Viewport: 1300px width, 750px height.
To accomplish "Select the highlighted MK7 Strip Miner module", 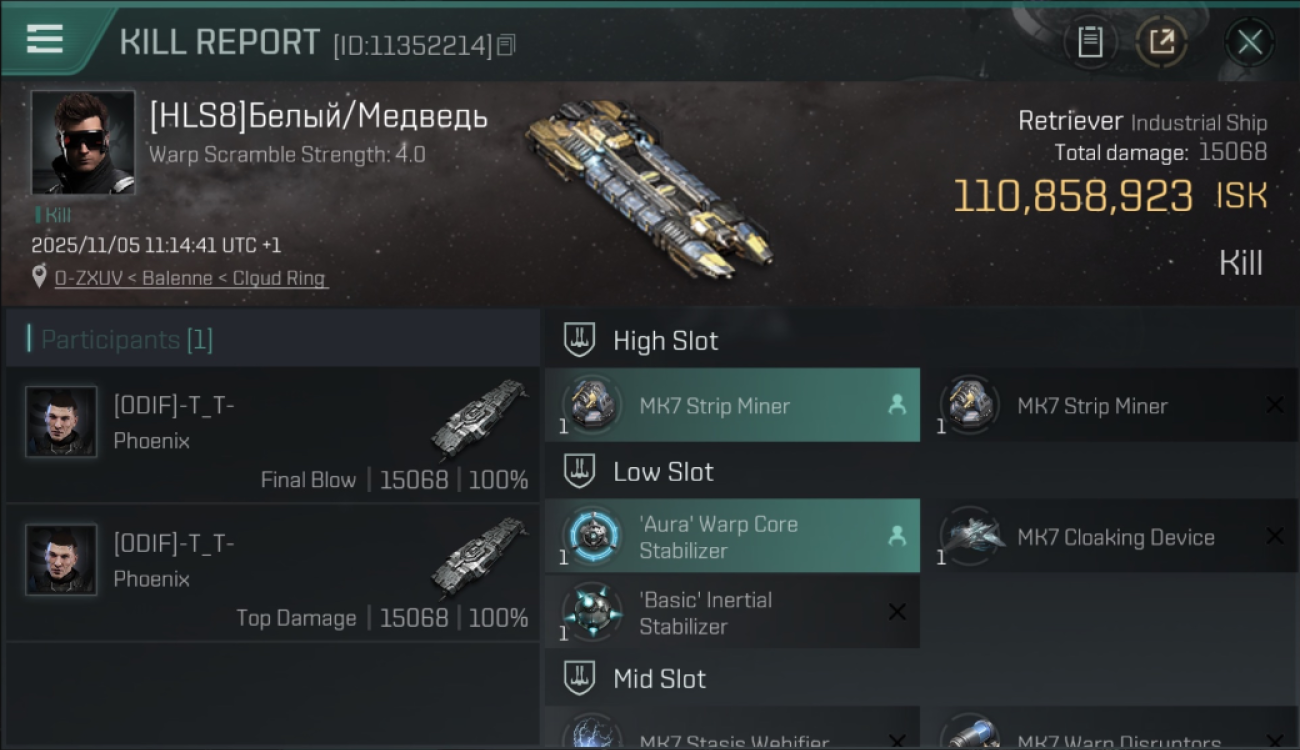I will (732, 405).
